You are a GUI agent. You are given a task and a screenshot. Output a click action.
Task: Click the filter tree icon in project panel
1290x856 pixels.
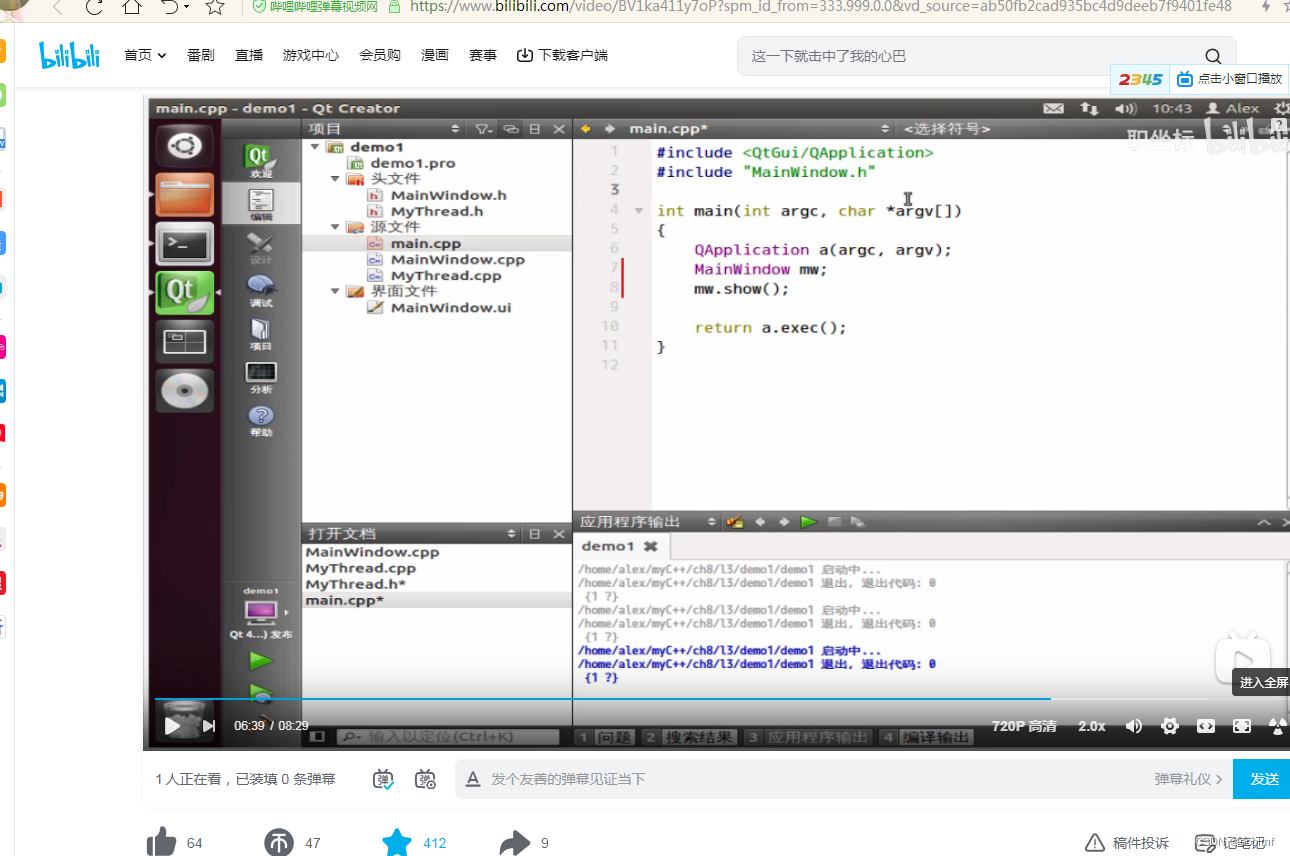pos(483,129)
